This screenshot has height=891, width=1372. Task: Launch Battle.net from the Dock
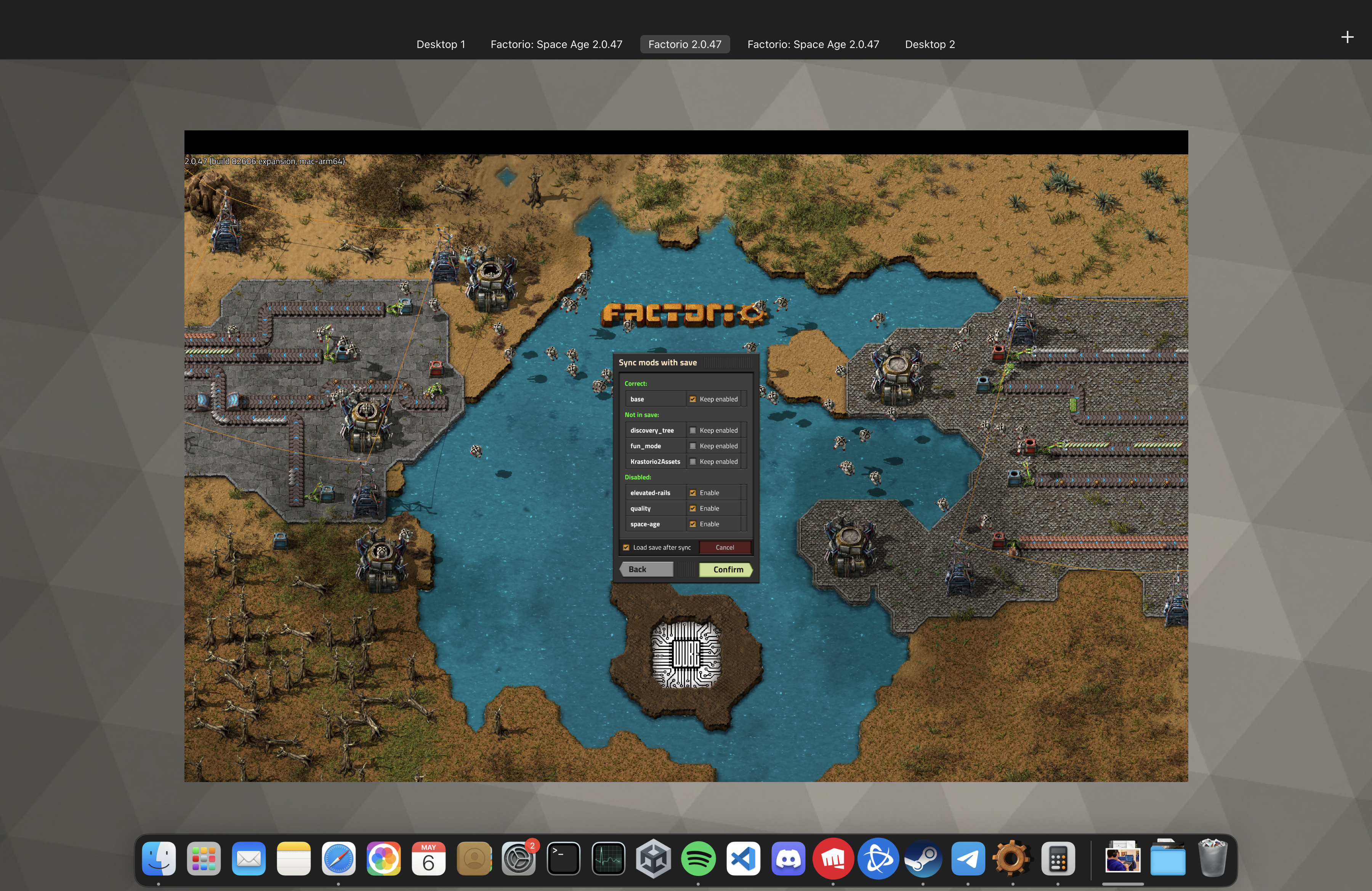coord(878,859)
